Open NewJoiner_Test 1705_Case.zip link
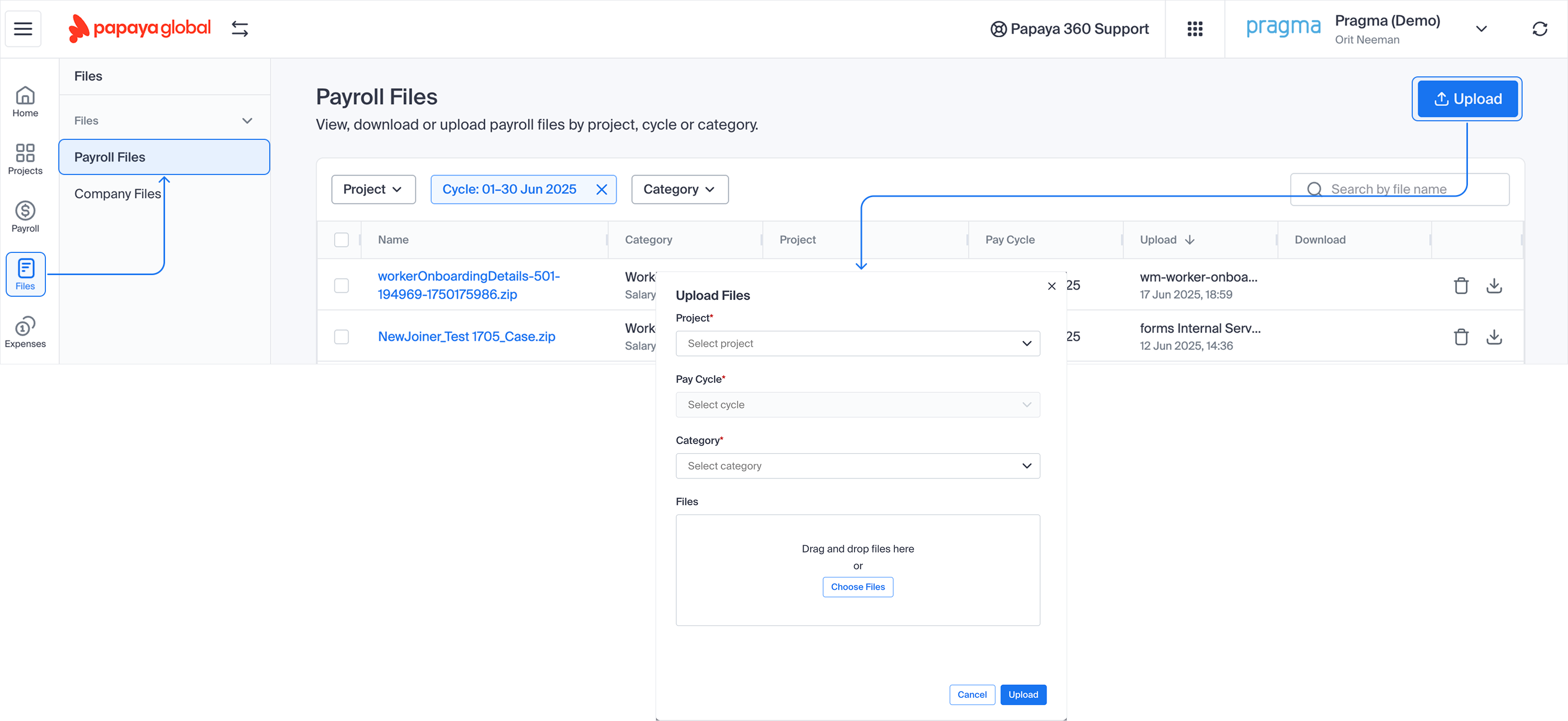1568x721 pixels. [x=466, y=336]
